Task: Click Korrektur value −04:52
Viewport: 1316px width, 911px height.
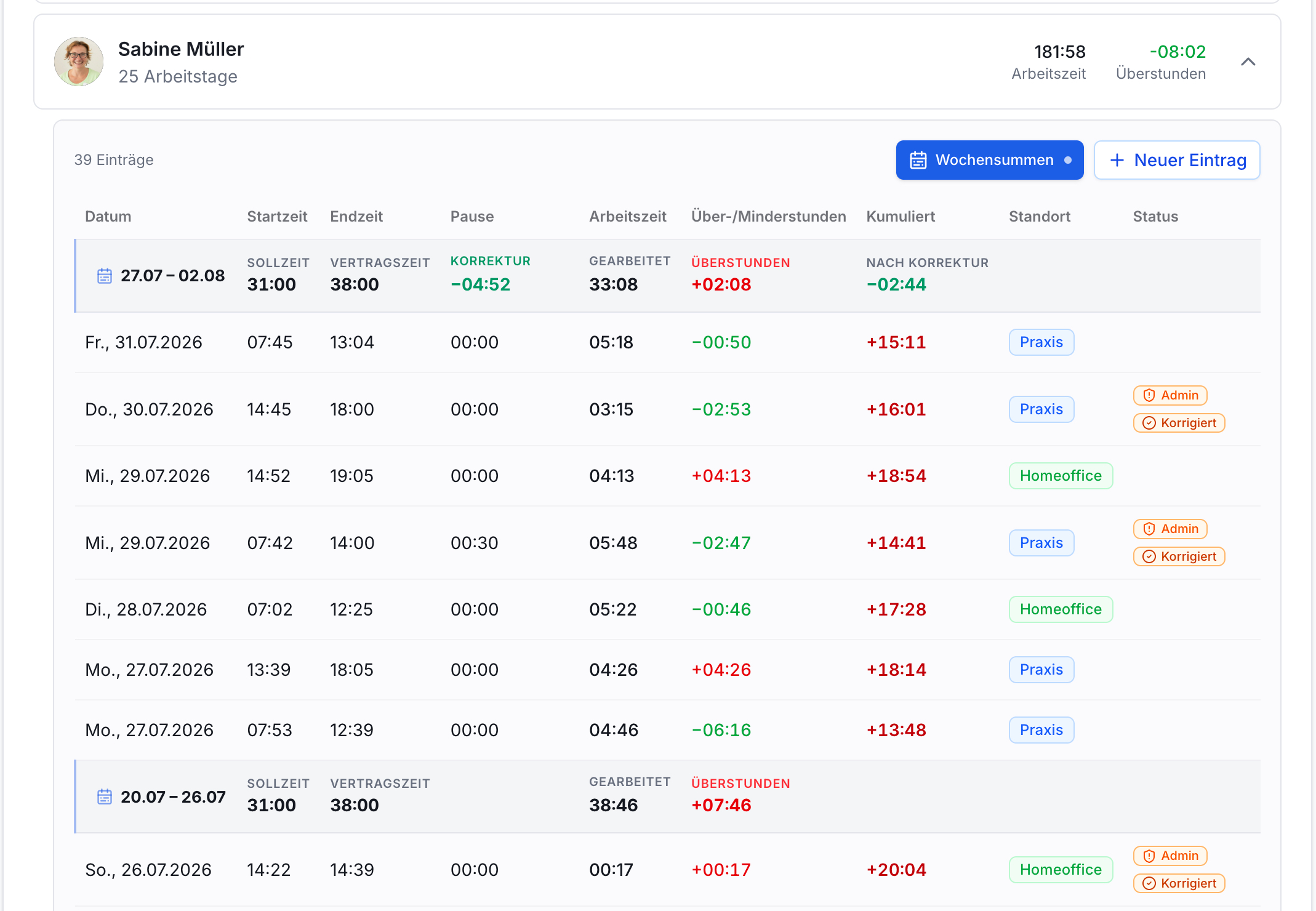Action: 480,284
